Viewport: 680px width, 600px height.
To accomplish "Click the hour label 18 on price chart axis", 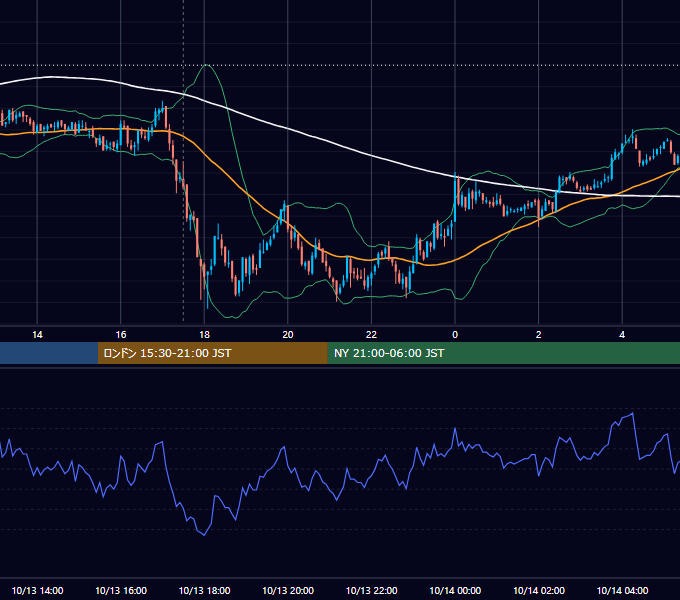I will tap(204, 334).
